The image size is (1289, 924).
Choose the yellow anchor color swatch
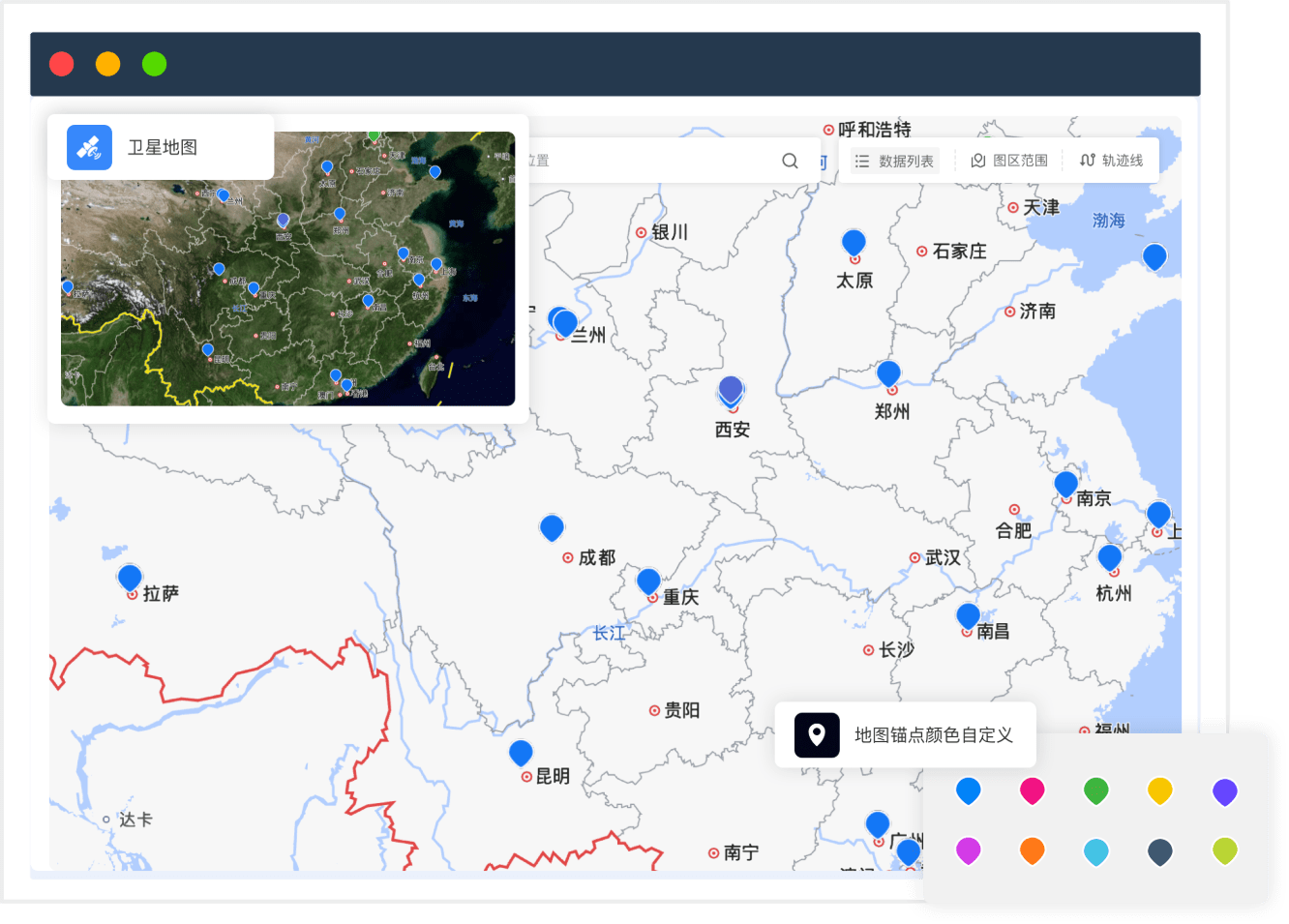click(x=1159, y=790)
